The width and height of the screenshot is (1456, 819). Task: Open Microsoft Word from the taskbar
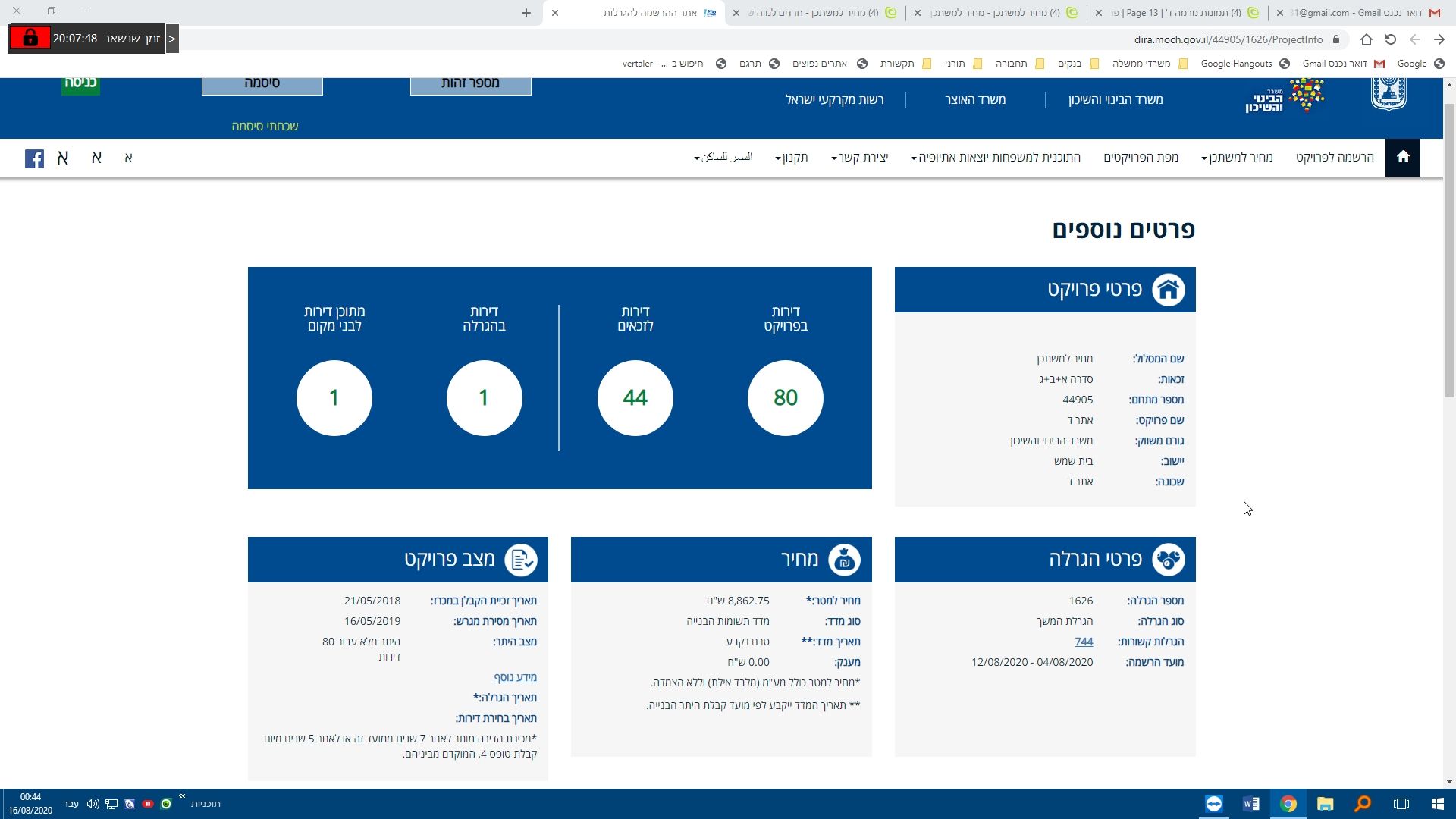[1251, 803]
